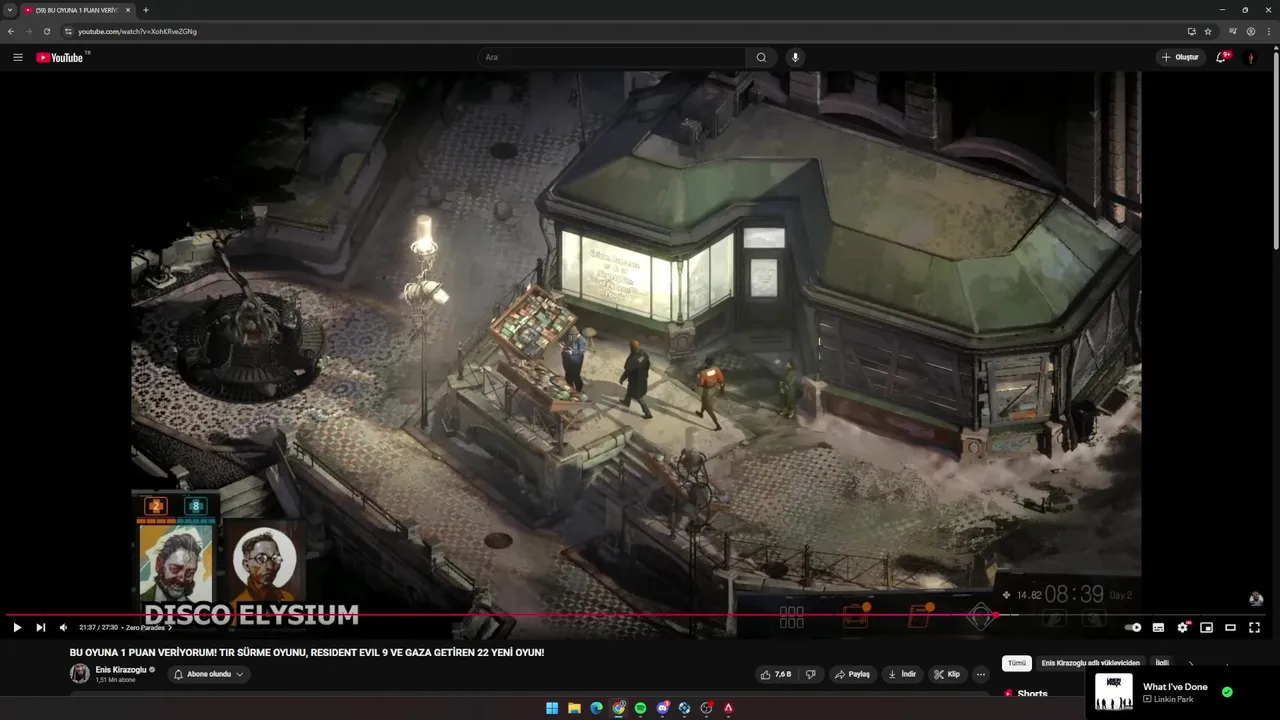Open the Chrome profile icon
This screenshot has height=720, width=1280.
click(1251, 31)
